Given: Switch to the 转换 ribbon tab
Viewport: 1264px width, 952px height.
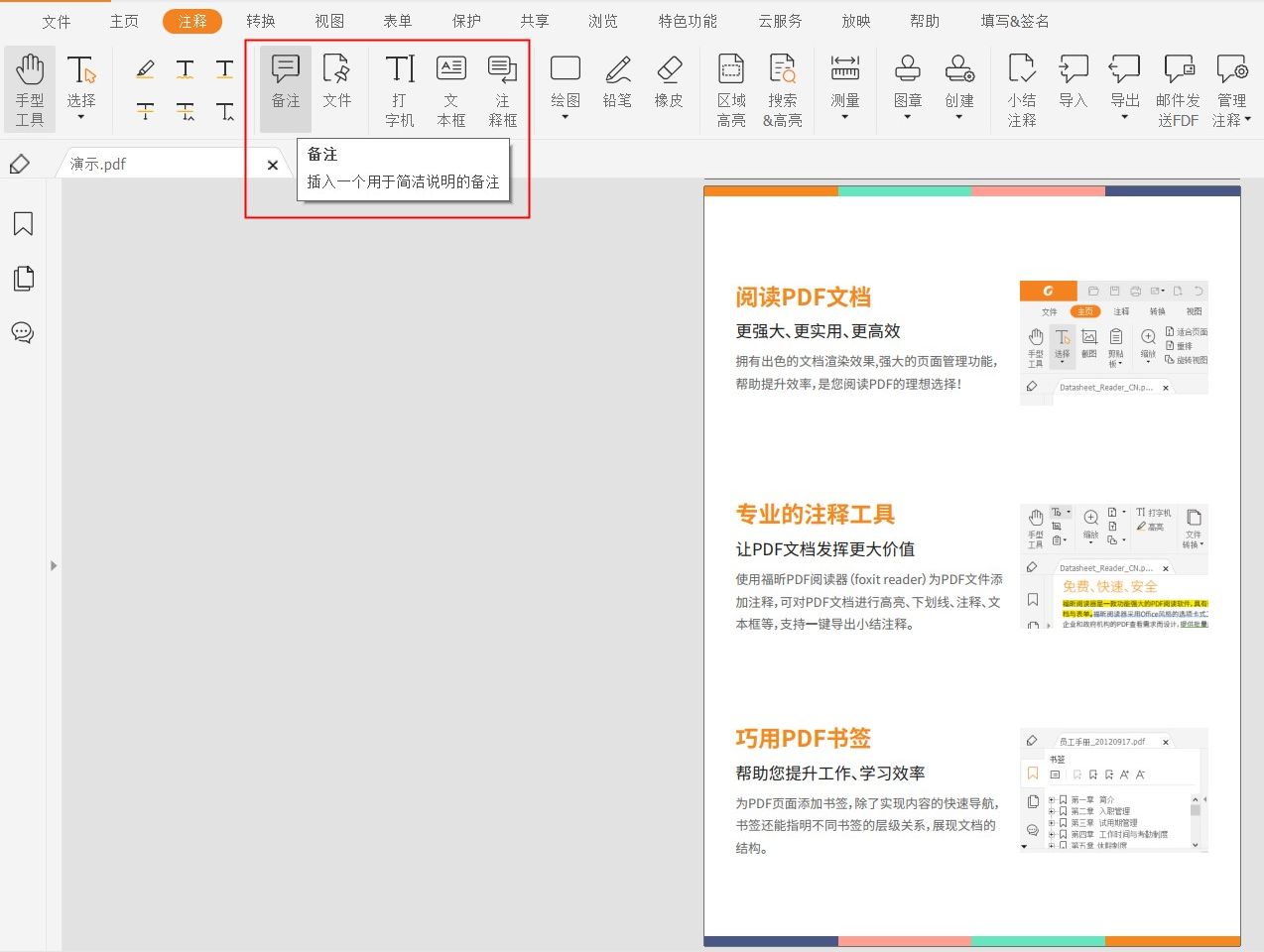Looking at the screenshot, I should click(x=260, y=20).
